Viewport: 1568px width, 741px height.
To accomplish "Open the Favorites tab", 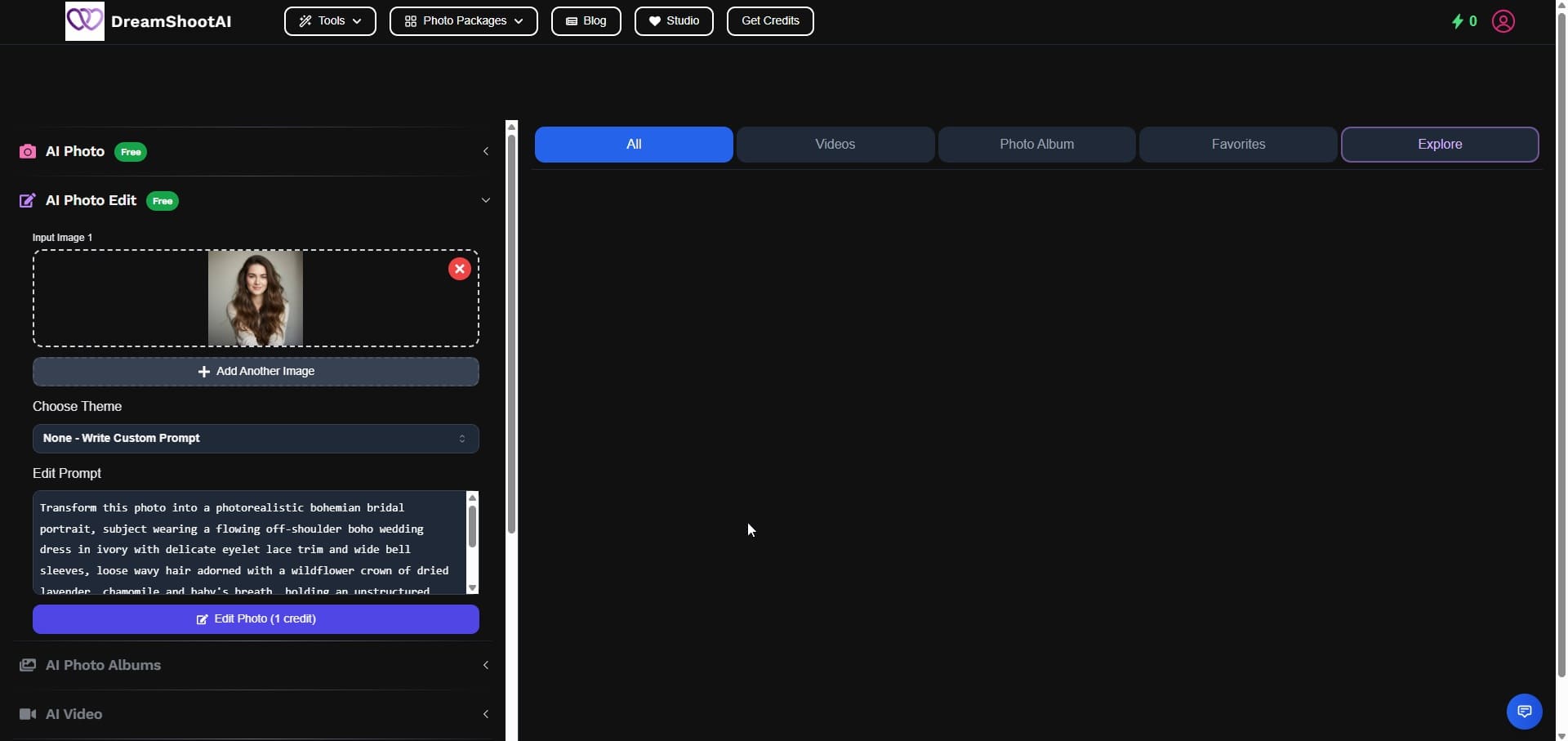I will [1238, 144].
